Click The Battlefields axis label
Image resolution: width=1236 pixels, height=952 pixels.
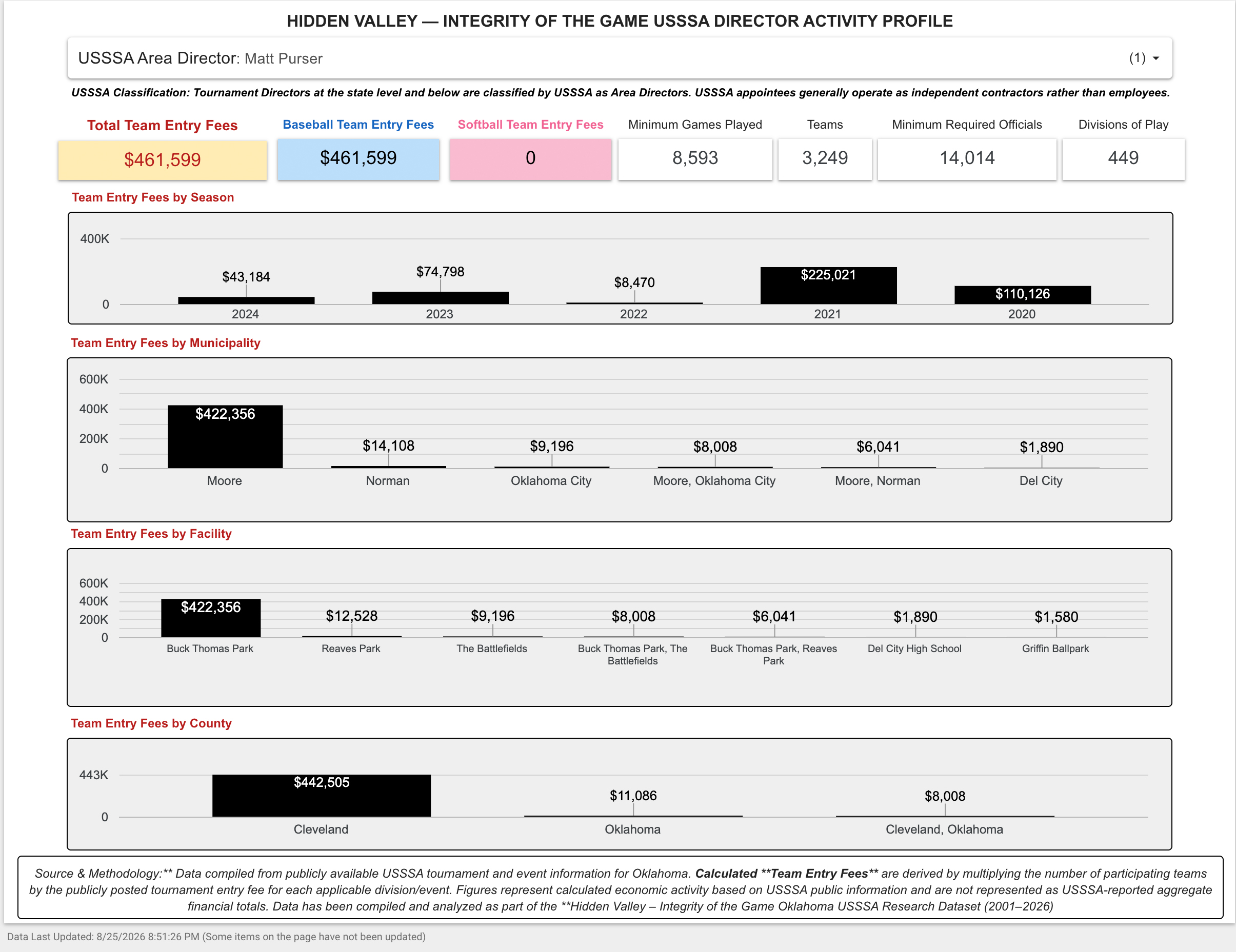tap(492, 649)
